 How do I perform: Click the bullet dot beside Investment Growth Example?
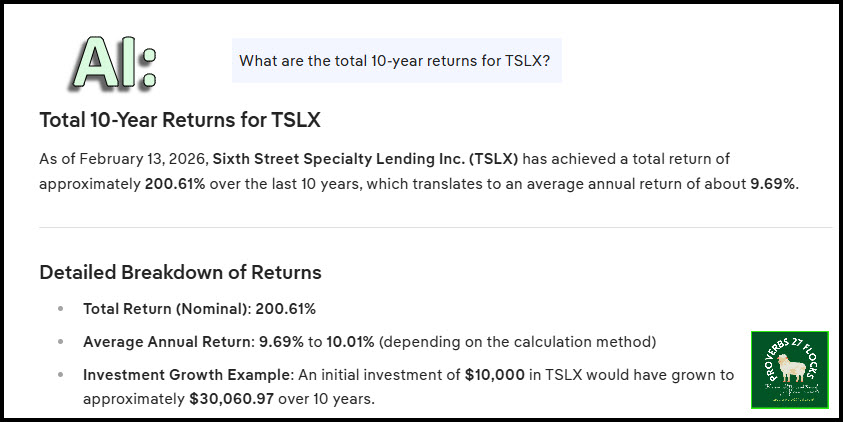[62, 376]
